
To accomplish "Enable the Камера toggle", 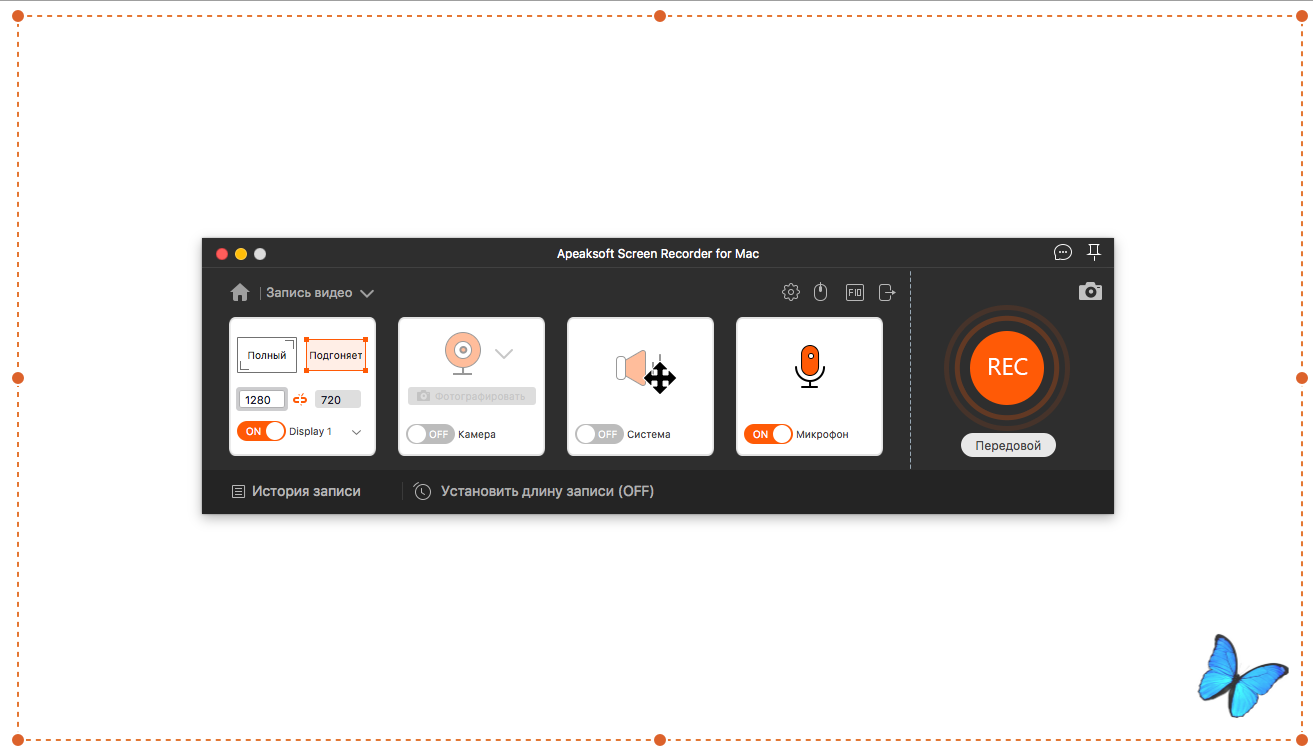I will 430,434.
